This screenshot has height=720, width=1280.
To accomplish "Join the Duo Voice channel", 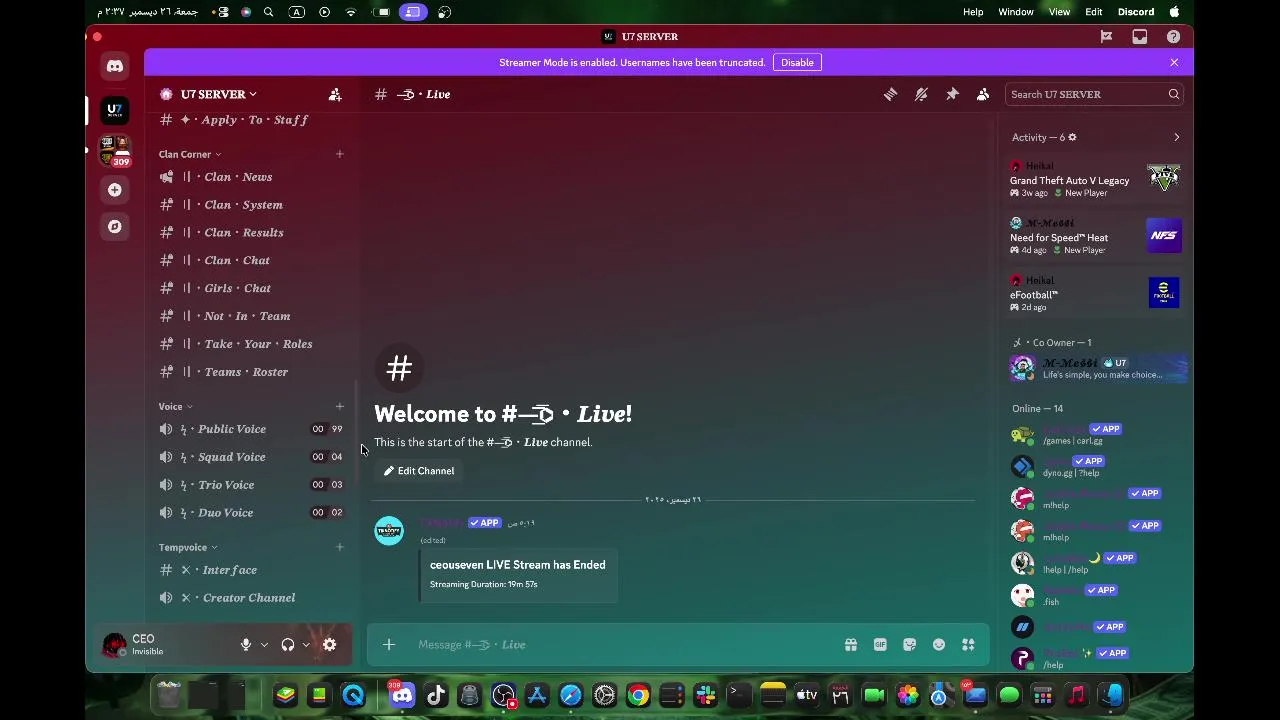I will click(x=250, y=513).
